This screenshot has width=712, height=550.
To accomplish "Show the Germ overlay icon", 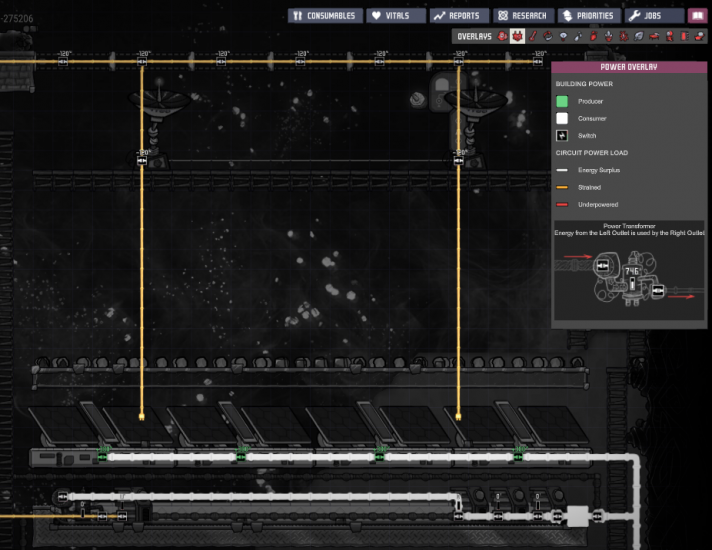I will (x=624, y=36).
